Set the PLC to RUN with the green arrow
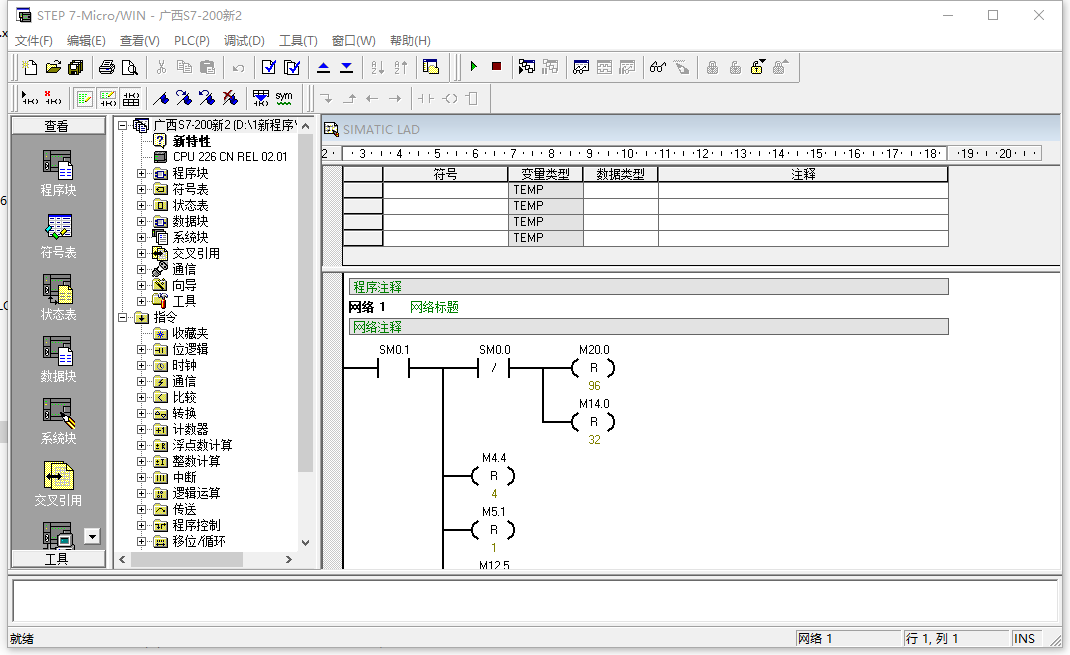The width and height of the screenshot is (1070, 655). 474,67
